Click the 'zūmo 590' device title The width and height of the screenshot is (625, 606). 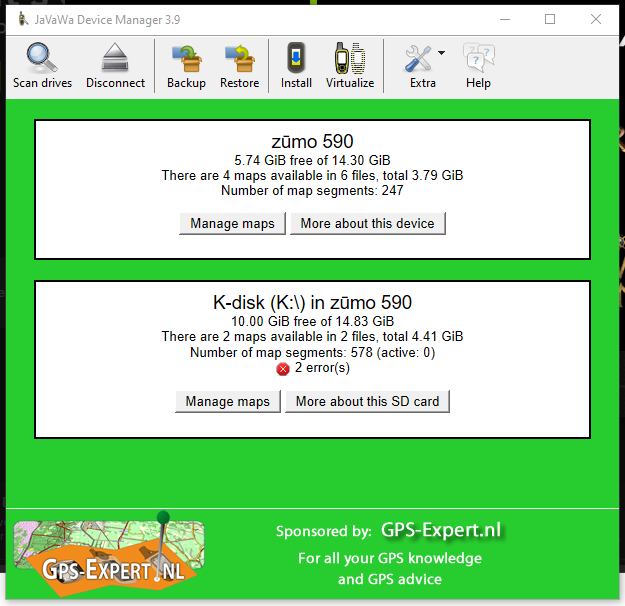[x=312, y=142]
